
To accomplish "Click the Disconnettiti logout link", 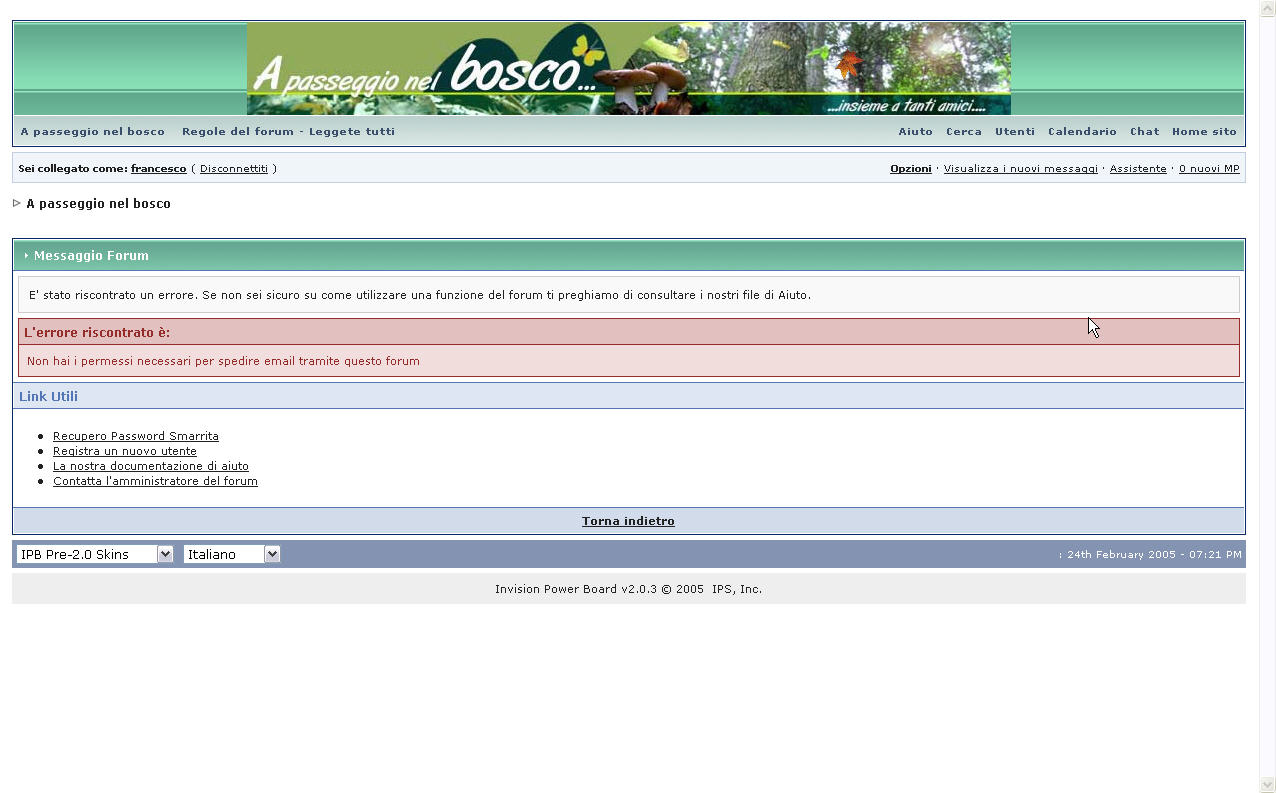I will pos(234,169).
